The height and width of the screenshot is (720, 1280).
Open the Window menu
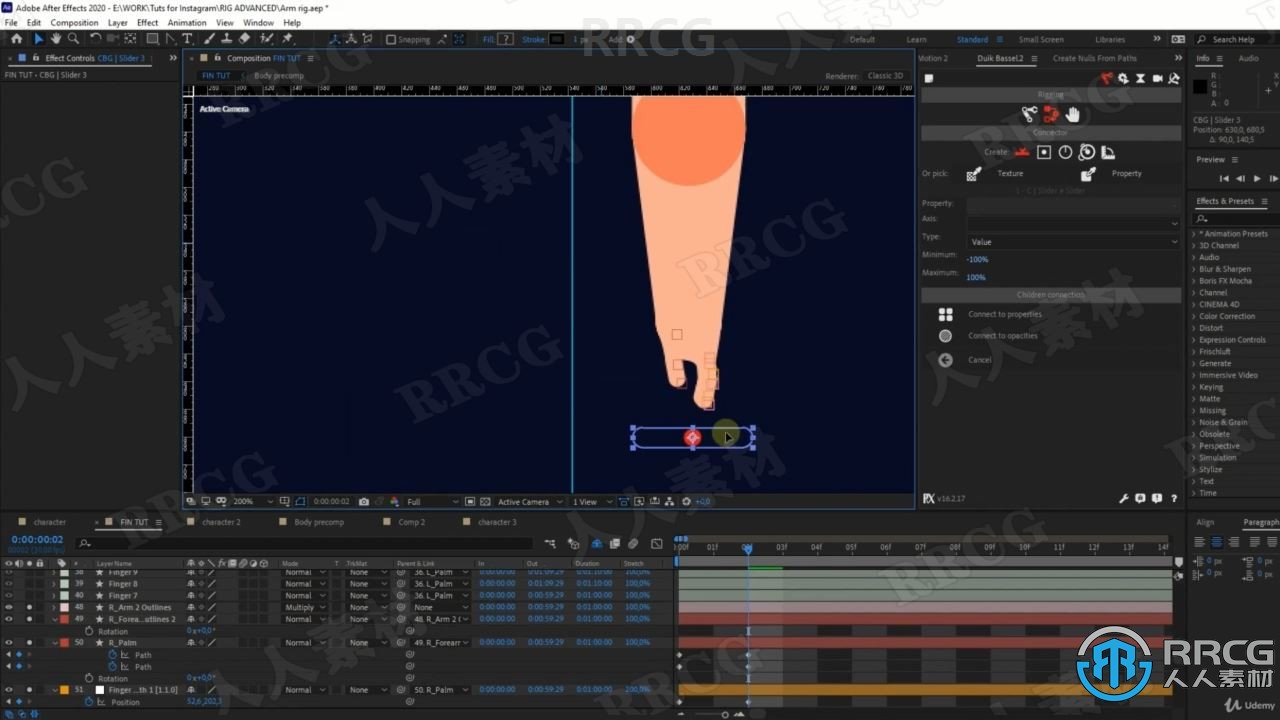pos(258,22)
